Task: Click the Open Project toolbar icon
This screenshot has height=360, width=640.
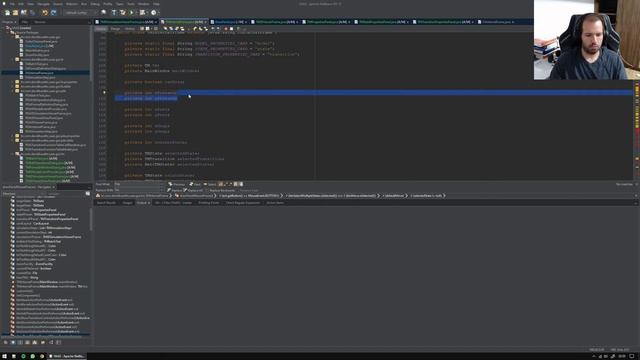Action: click(x=24, y=13)
